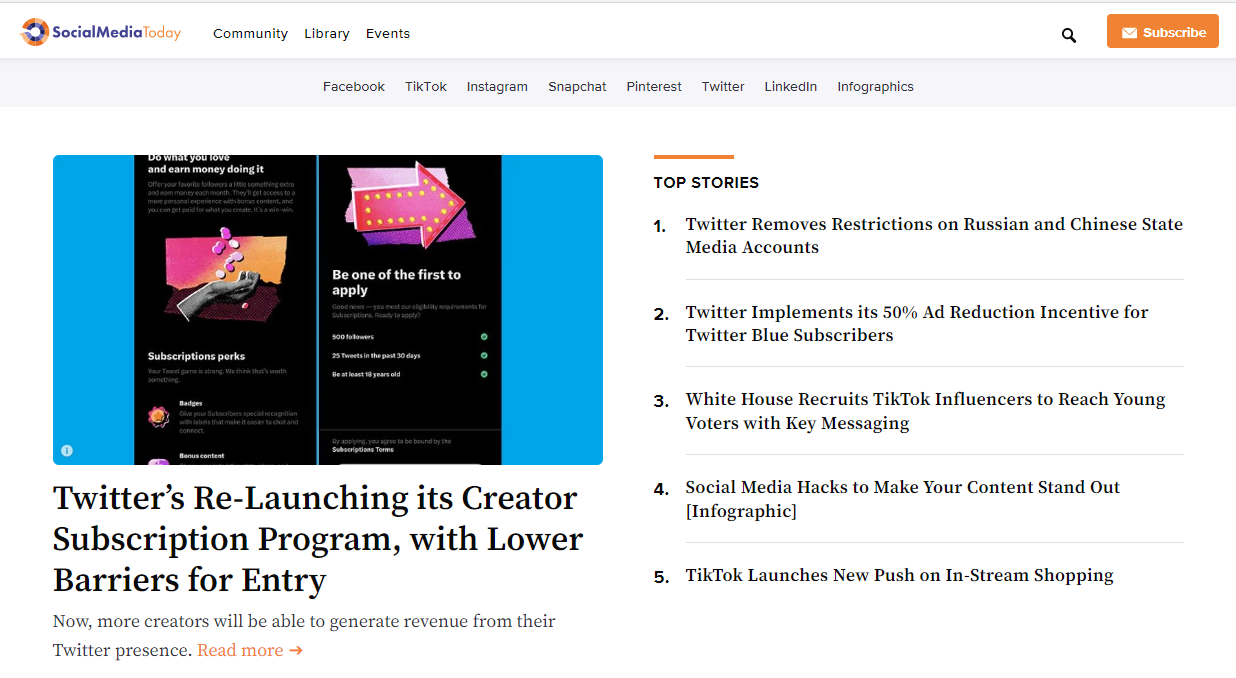Go to the TikTok topic
Viewport: 1236px width, 678px height.
(x=426, y=86)
